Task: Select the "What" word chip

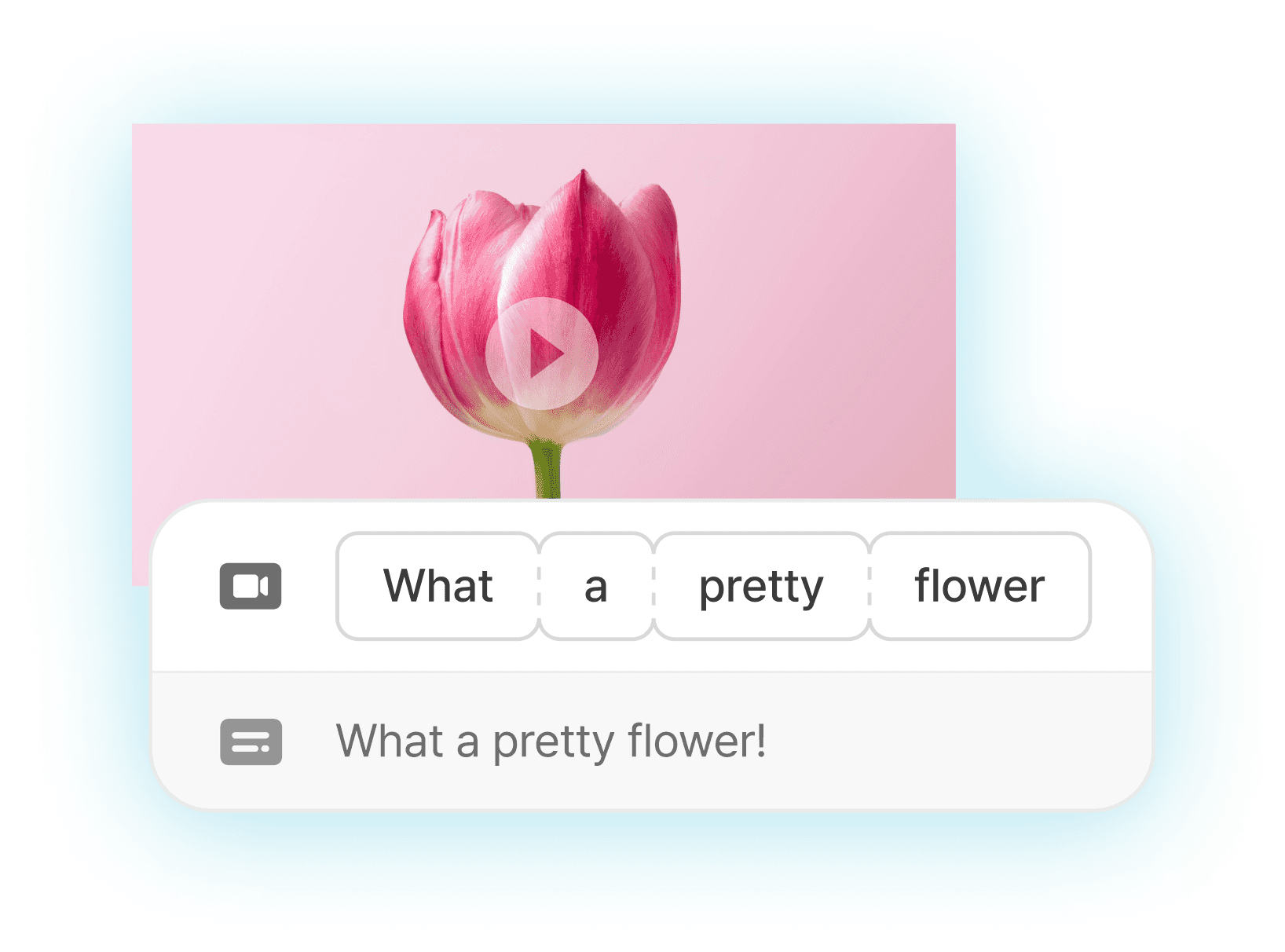Action: [x=437, y=586]
